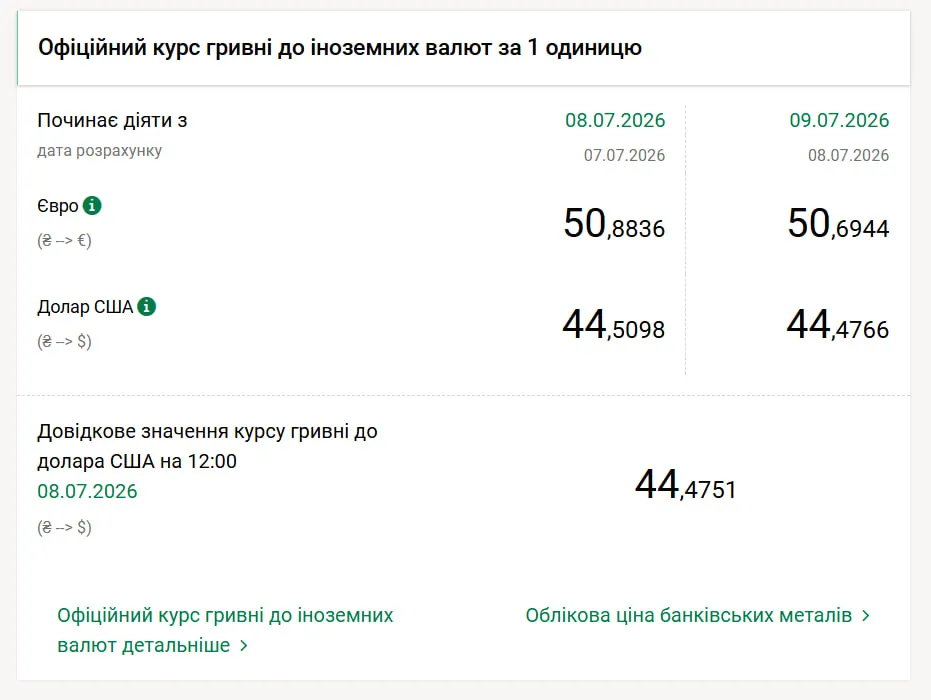Screen dimensions: 931x700
Task: Select the 08.07.2026 effective date header
Action: click(x=615, y=120)
